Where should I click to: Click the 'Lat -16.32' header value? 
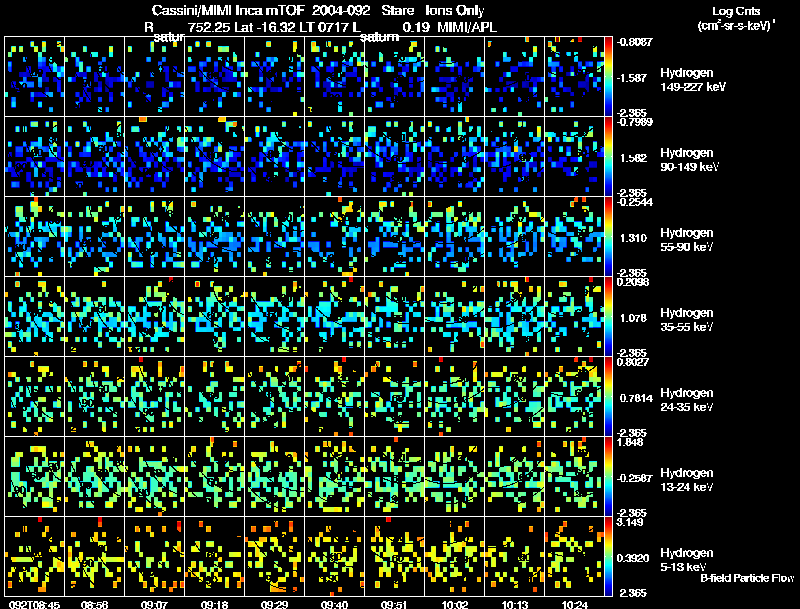point(265,27)
